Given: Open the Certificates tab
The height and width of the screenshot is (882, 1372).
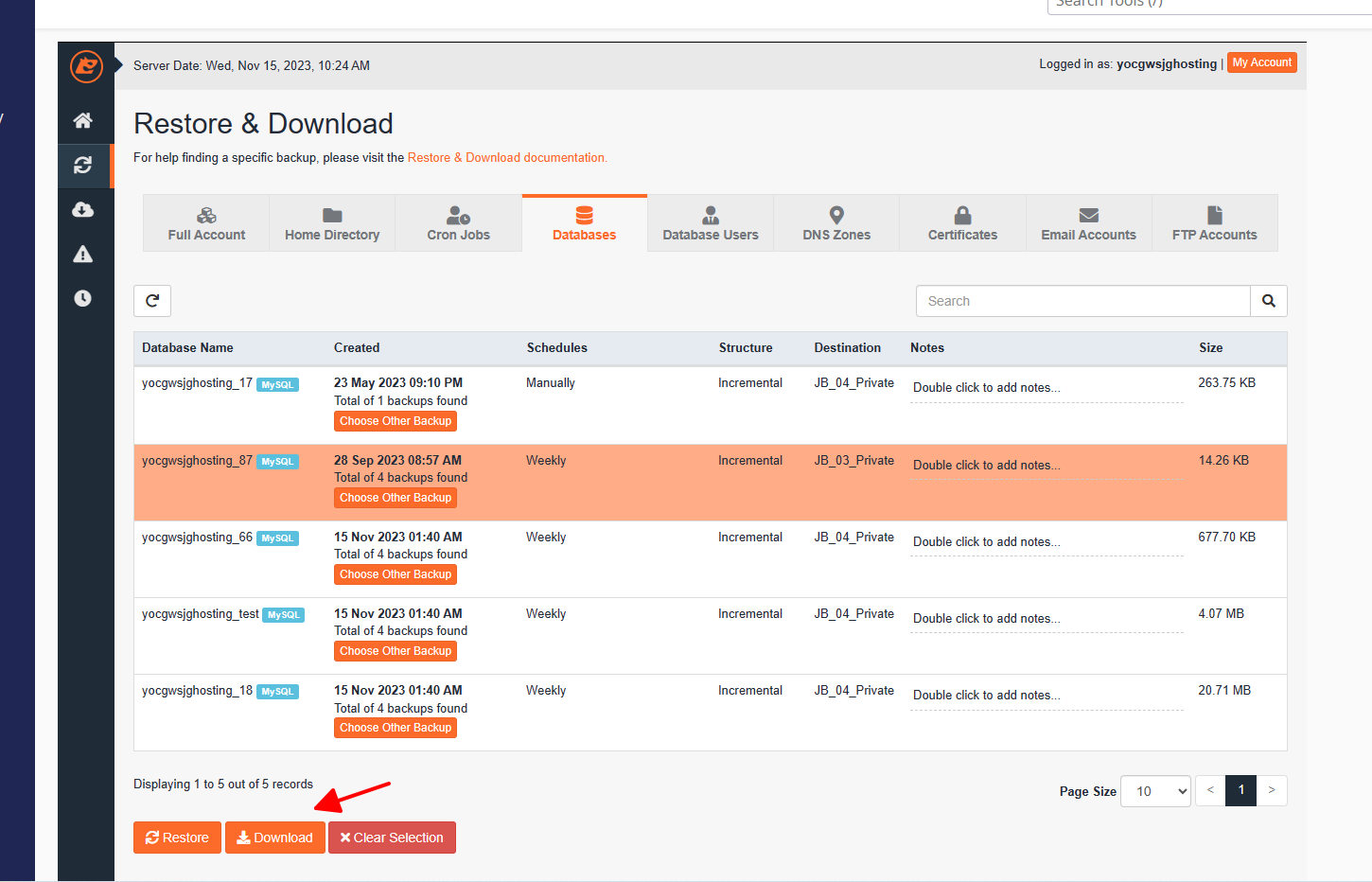Looking at the screenshot, I should pos(962,223).
